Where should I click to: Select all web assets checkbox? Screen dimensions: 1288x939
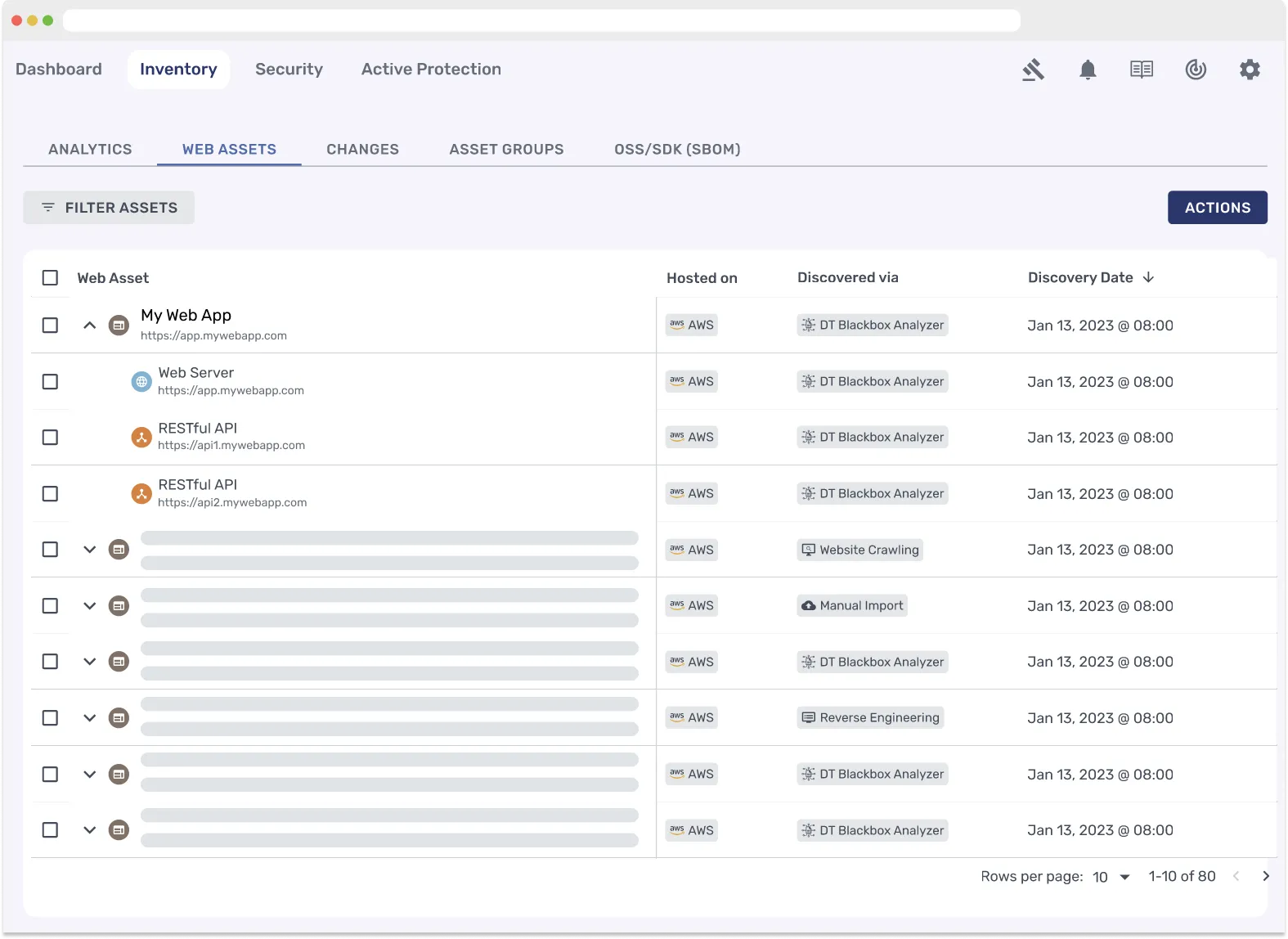(50, 278)
